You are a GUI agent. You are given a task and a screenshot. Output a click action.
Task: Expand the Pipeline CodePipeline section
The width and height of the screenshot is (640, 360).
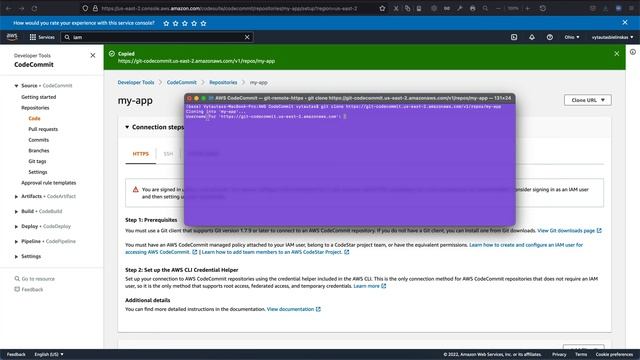coord(16,242)
